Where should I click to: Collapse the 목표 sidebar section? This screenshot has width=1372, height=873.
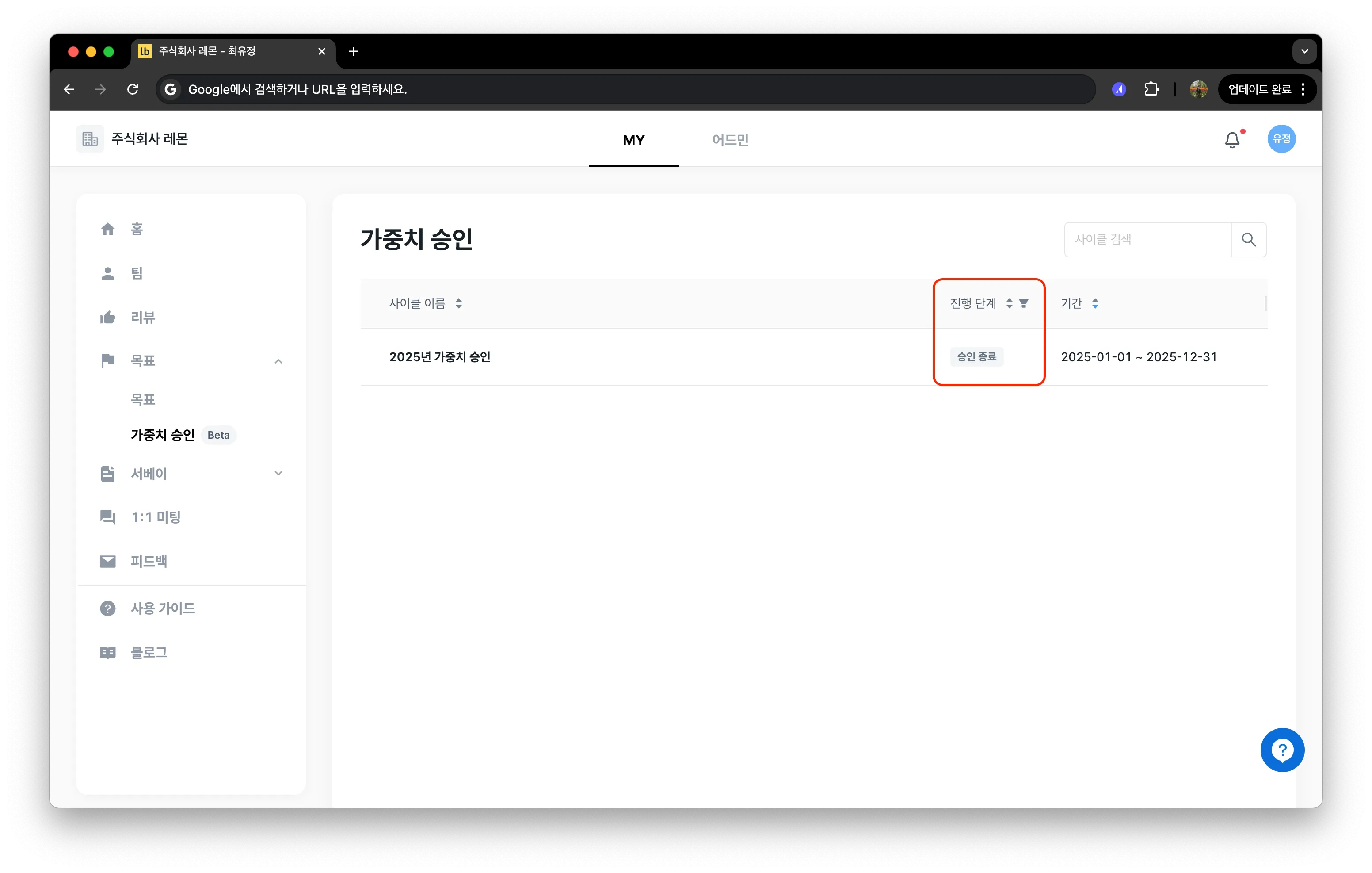278,361
